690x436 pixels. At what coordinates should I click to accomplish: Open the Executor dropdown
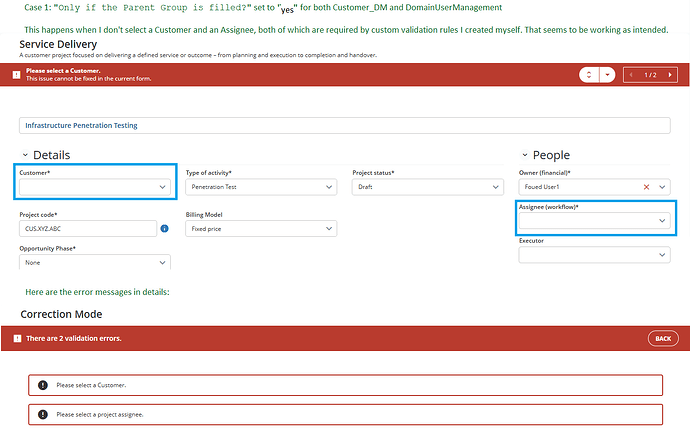click(x=595, y=255)
